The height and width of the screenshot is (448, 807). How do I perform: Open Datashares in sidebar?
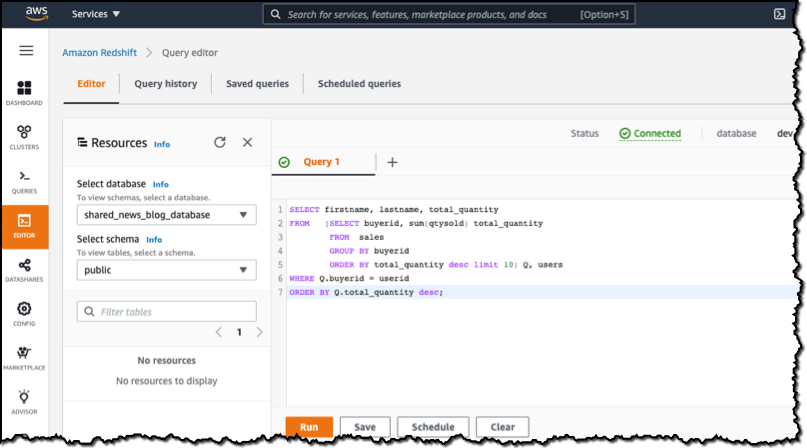tap(24, 270)
